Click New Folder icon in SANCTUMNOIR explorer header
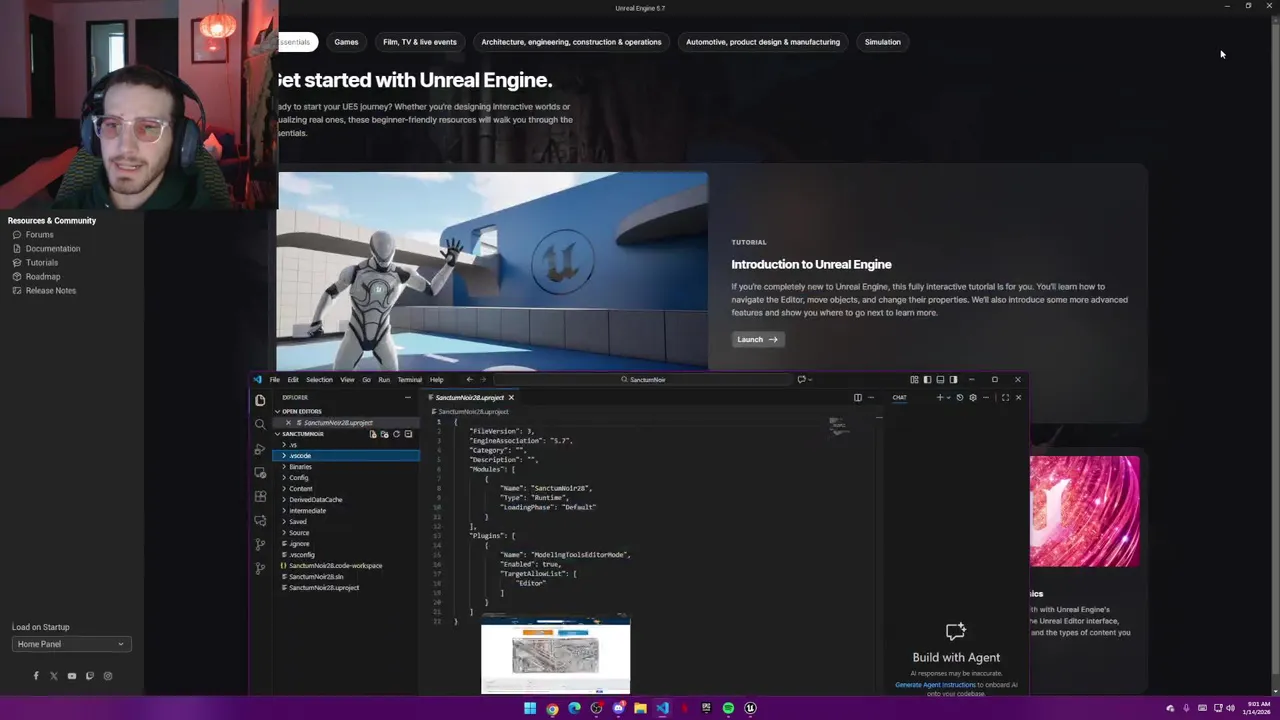 tap(384, 434)
